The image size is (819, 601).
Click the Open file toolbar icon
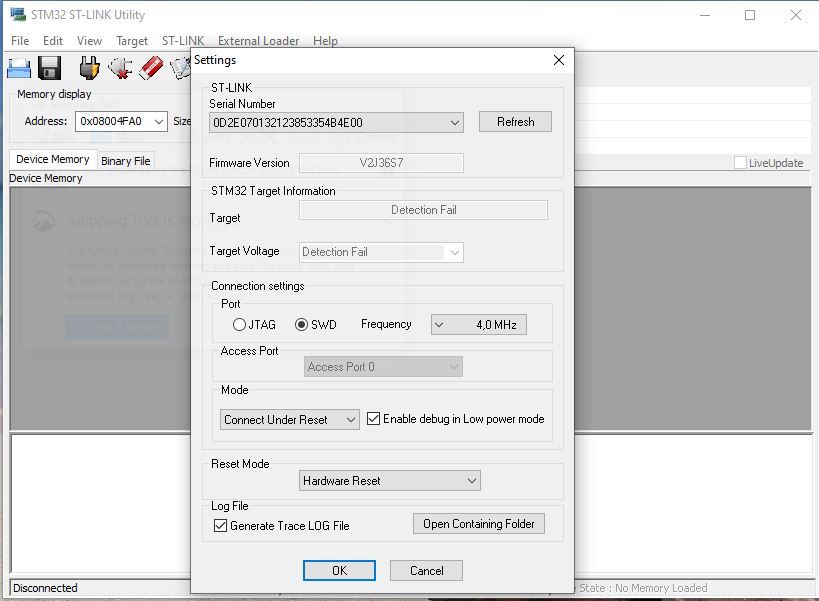click(19, 68)
